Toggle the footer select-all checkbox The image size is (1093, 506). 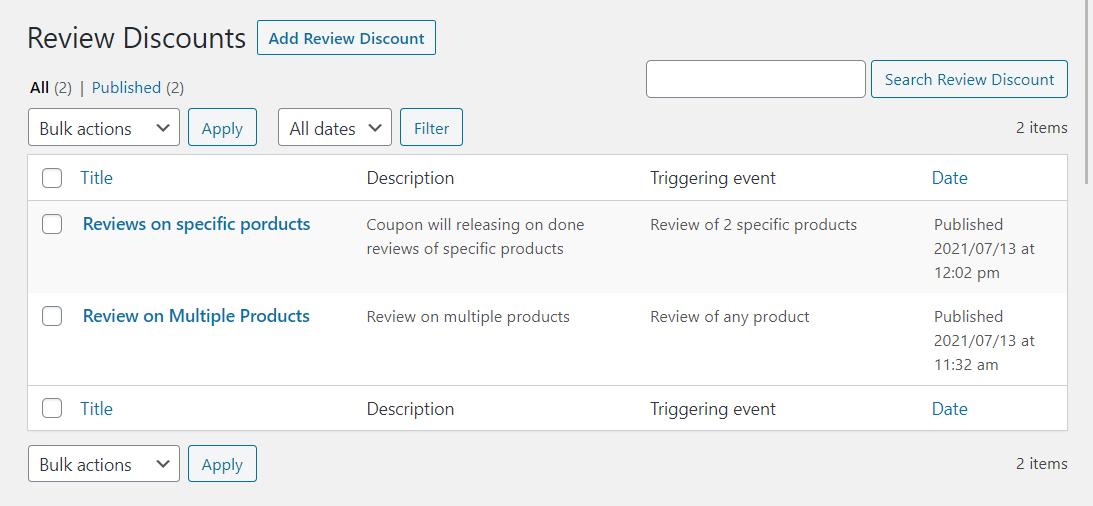pos(52,408)
